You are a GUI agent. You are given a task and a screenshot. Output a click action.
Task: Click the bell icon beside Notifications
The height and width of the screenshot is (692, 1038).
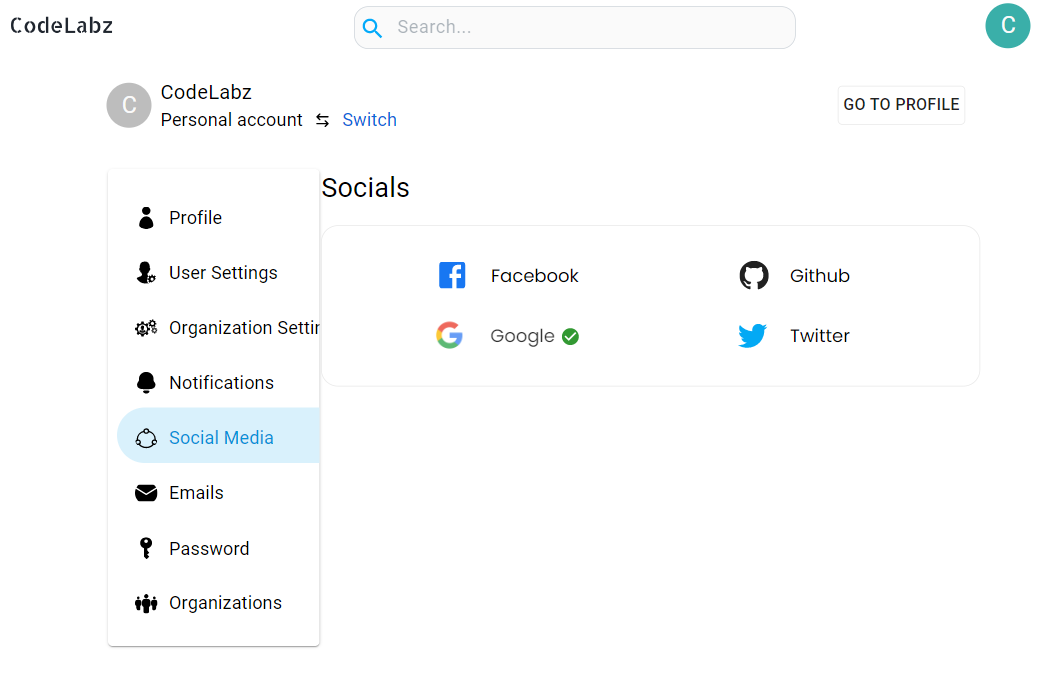click(146, 382)
